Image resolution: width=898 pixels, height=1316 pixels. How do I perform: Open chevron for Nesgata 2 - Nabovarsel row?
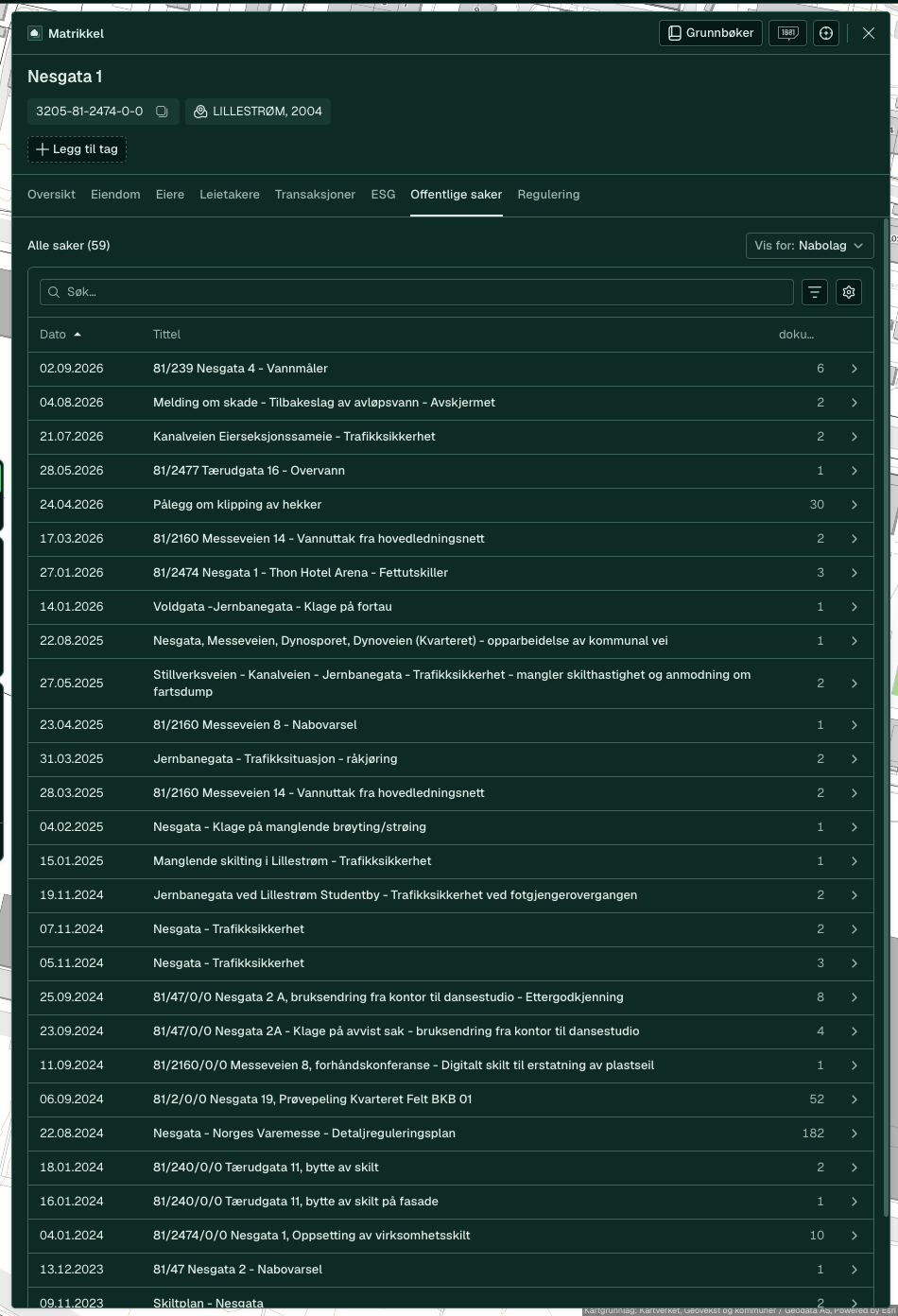(854, 1270)
